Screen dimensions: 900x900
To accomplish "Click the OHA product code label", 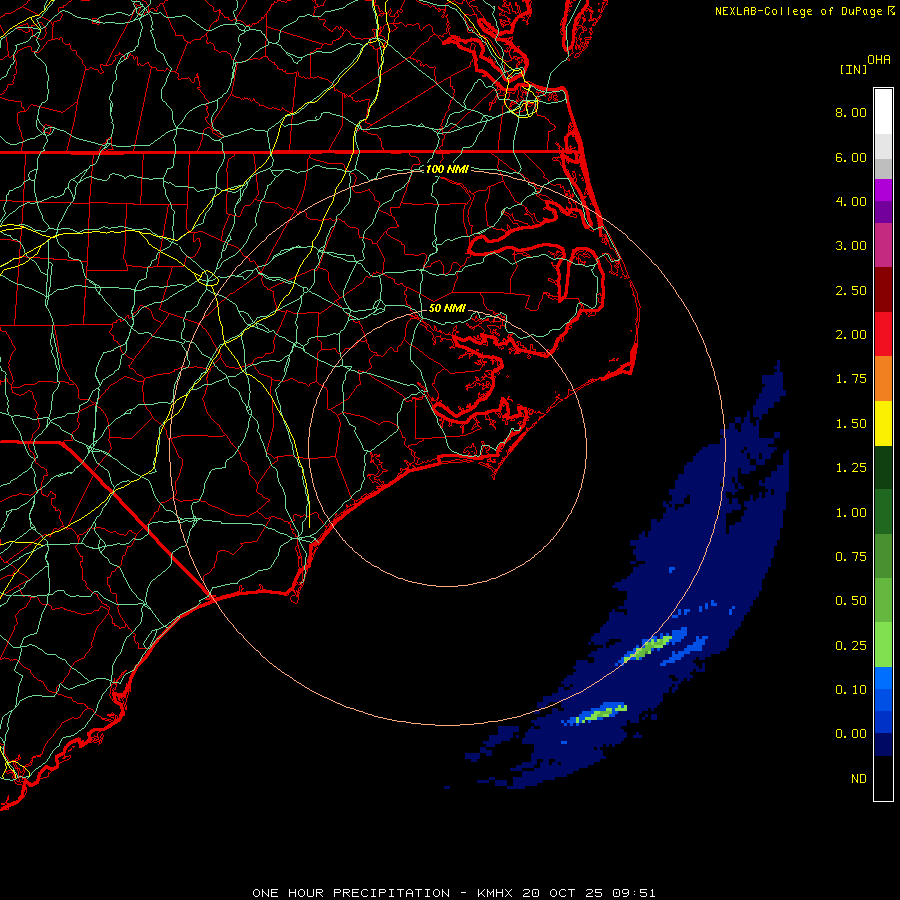I will coord(879,60).
